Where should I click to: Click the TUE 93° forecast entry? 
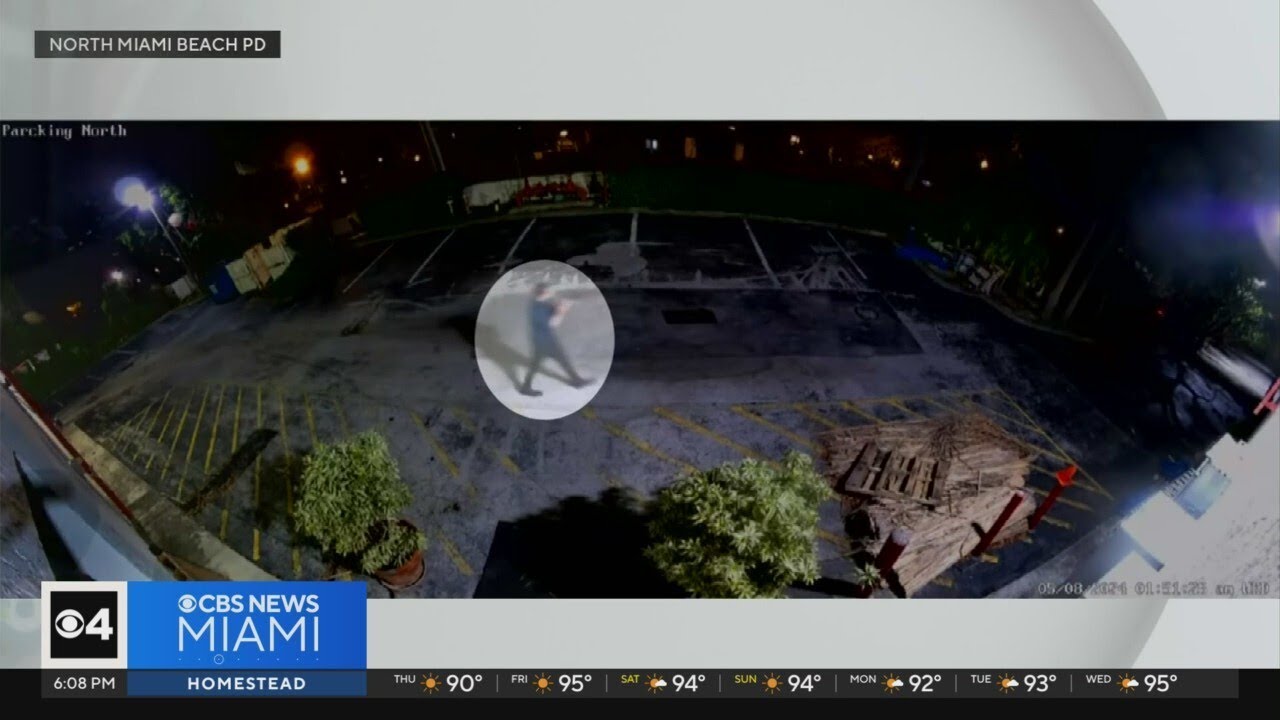point(1013,683)
